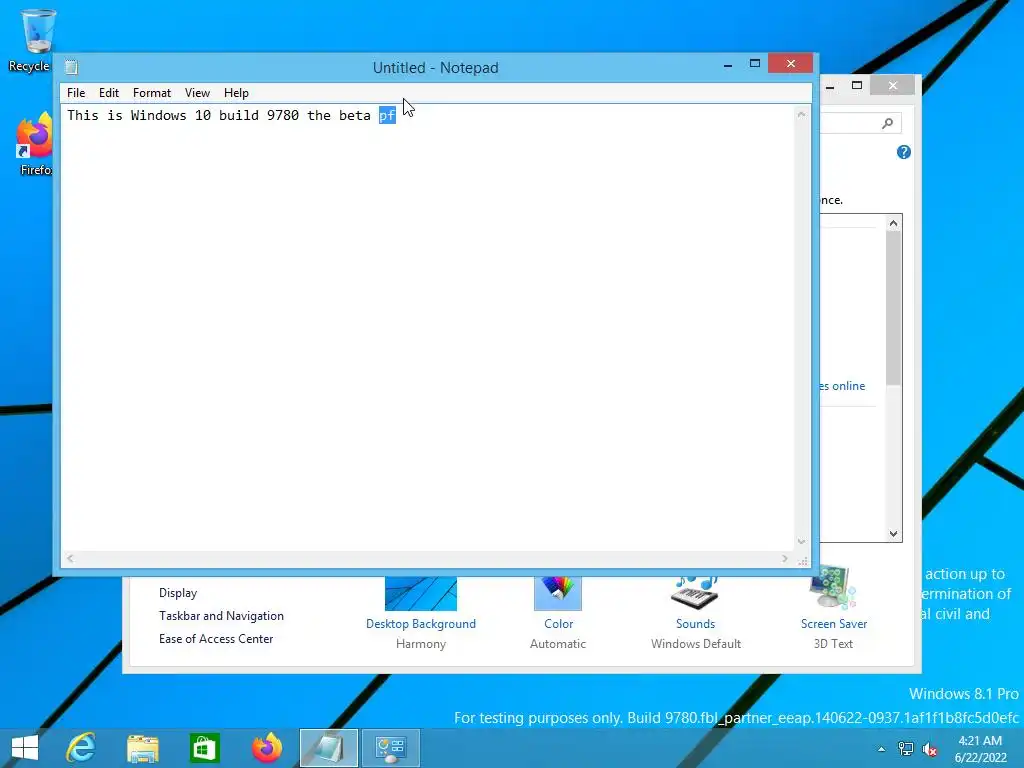Click the word 'Windows' in the Notepad text

158,116
